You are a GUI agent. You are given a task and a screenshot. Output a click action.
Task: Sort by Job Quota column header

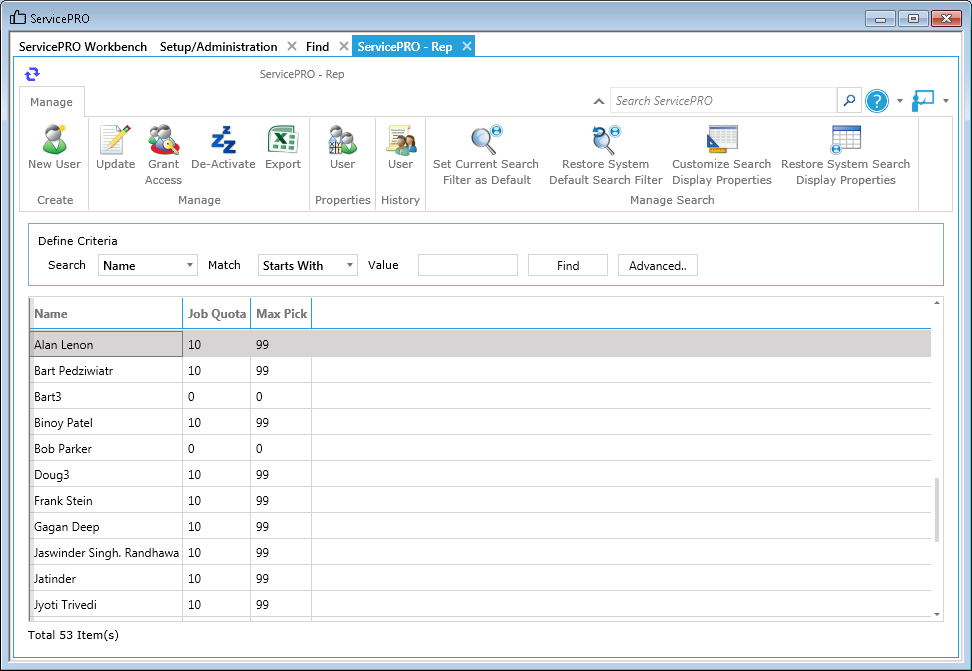tap(217, 314)
